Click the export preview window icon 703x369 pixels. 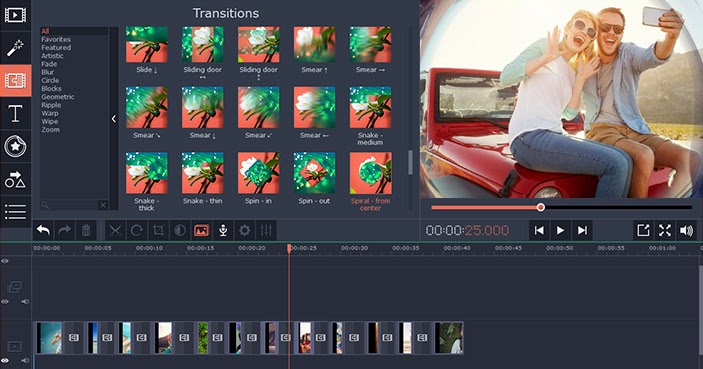tap(643, 230)
